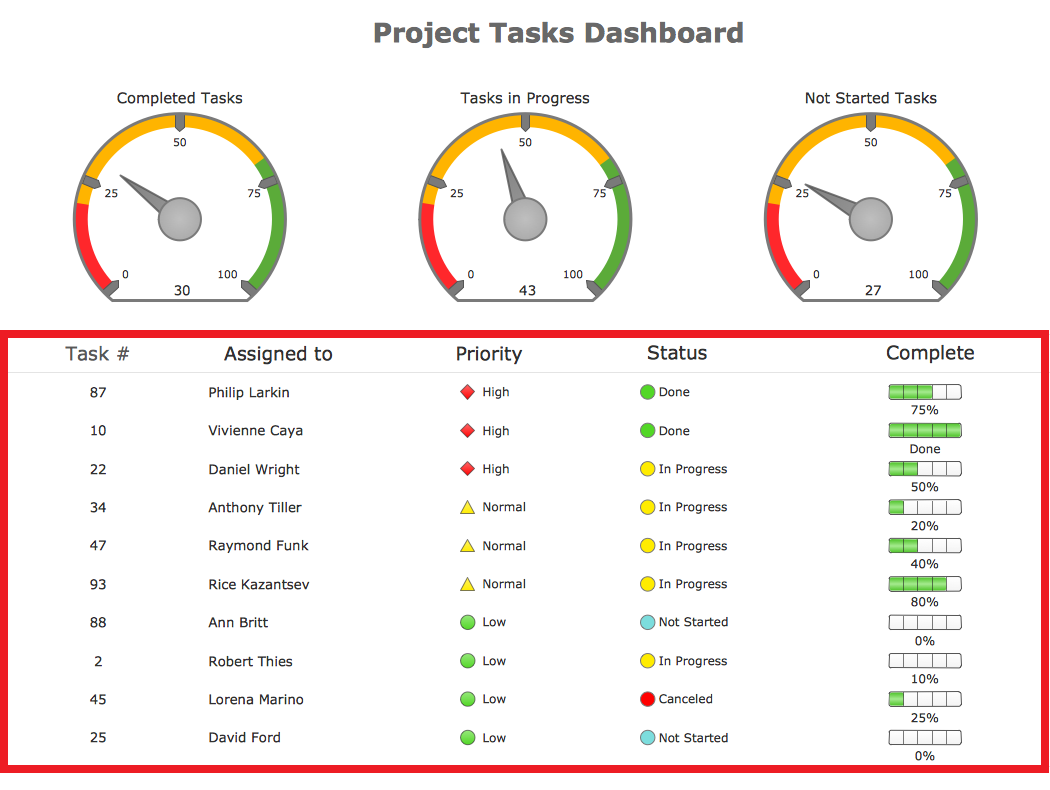Click the green Done status dot for Vivienne Caya

[647, 430]
